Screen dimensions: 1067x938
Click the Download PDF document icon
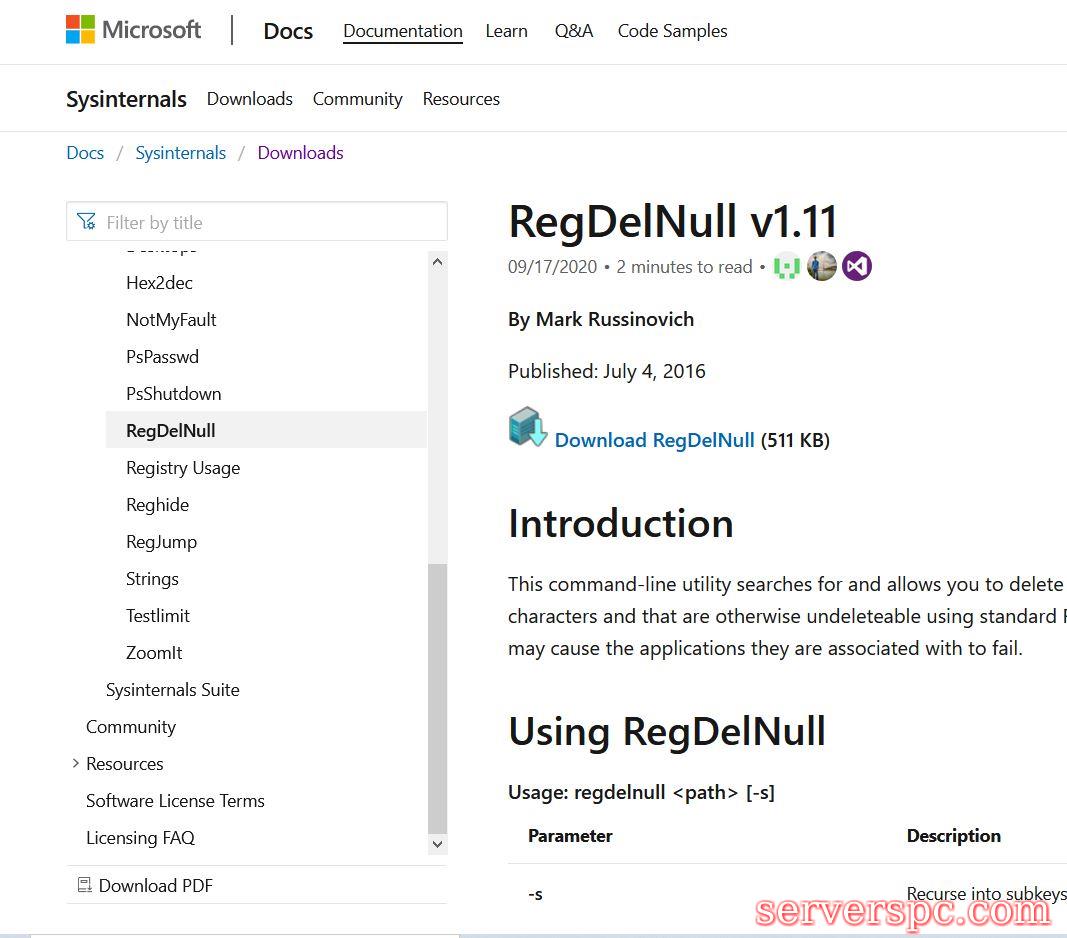coord(85,885)
